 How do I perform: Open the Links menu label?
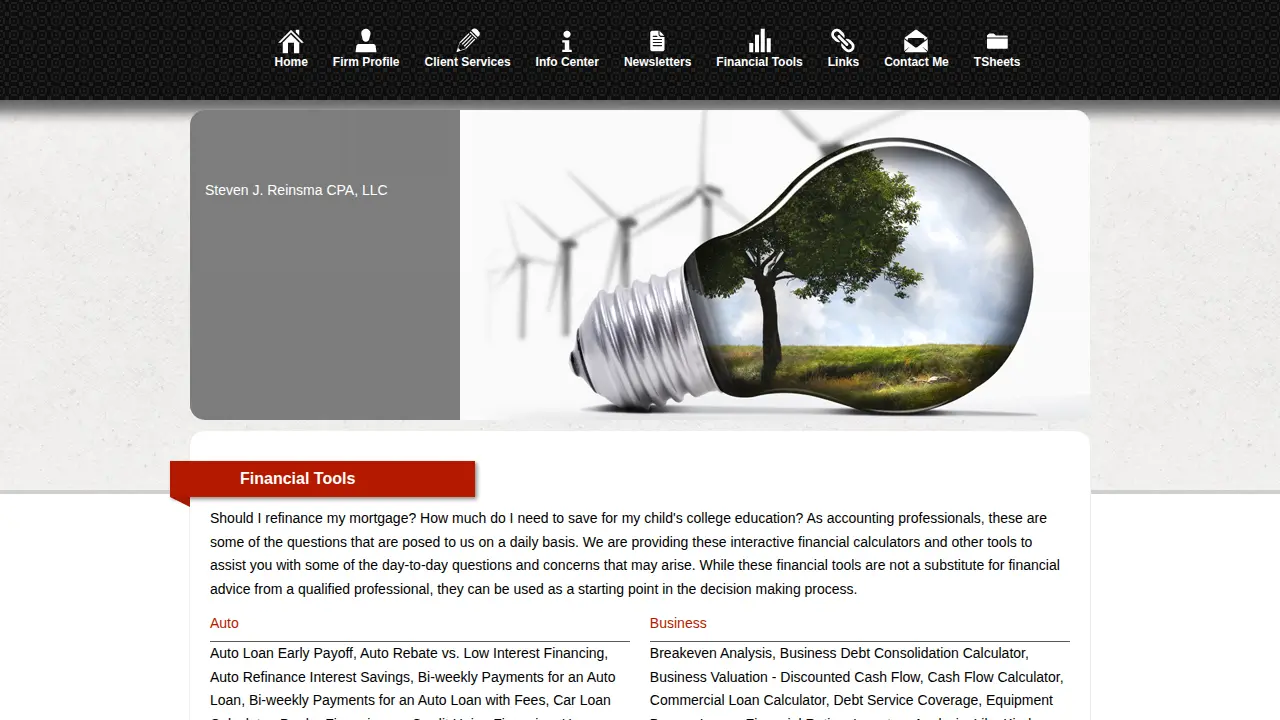point(843,62)
